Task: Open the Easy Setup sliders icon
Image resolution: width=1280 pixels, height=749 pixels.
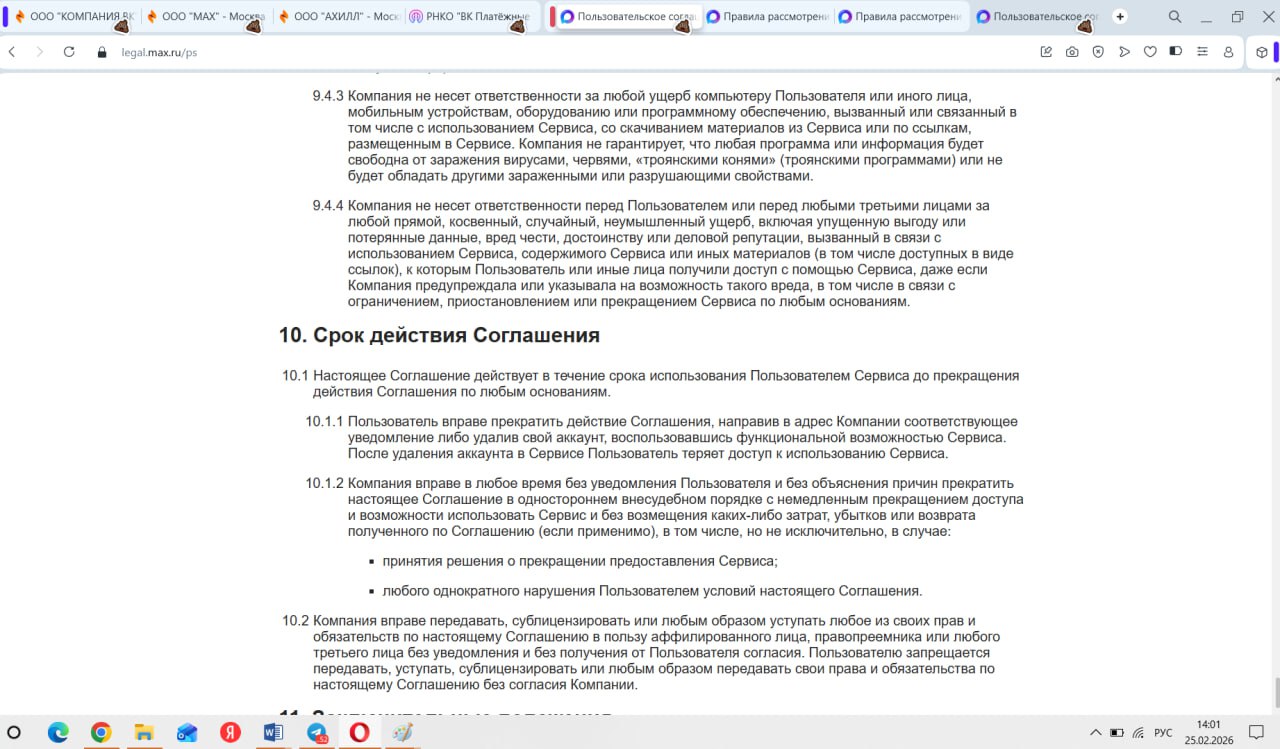Action: tap(1202, 52)
